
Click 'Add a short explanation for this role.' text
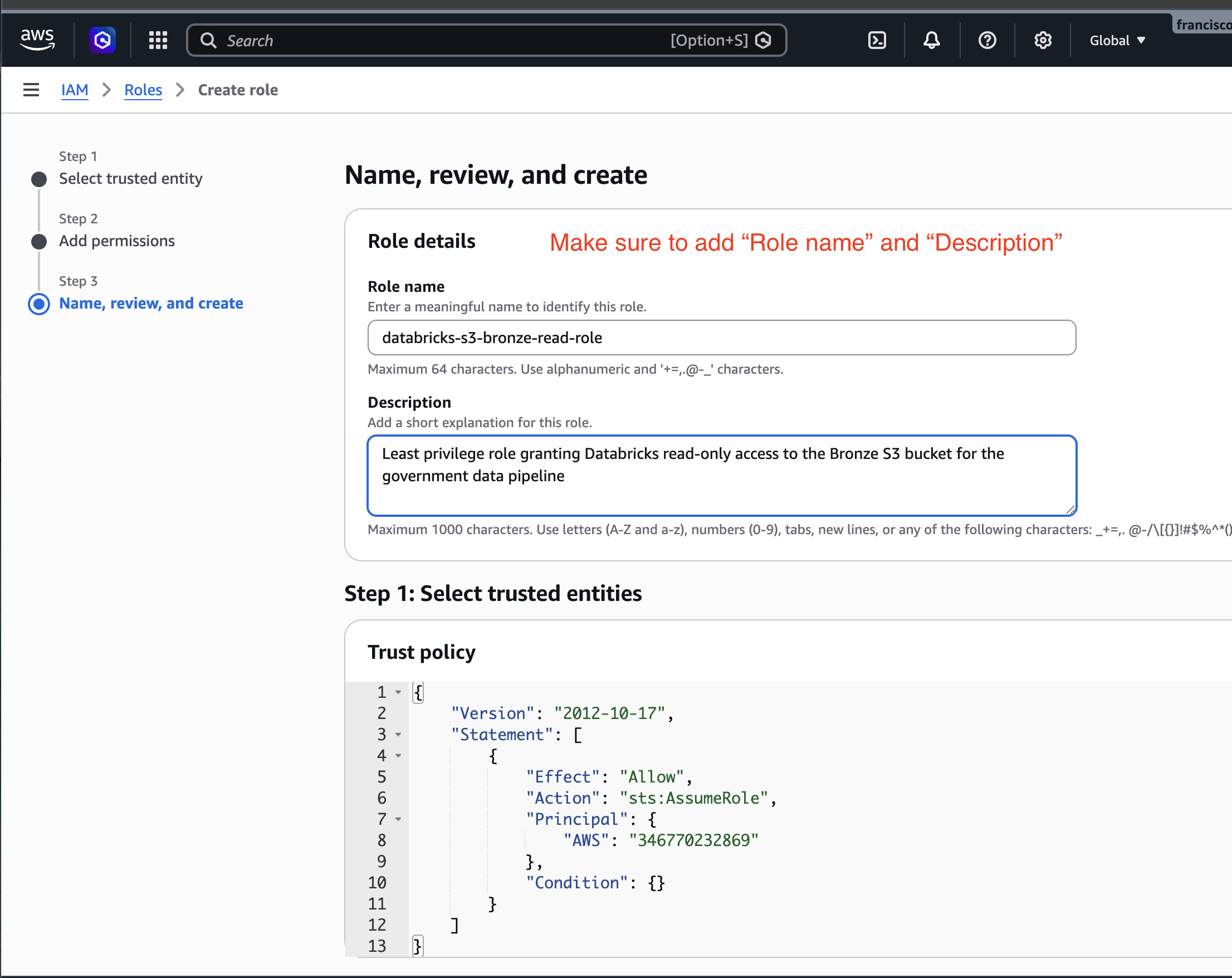tap(480, 422)
